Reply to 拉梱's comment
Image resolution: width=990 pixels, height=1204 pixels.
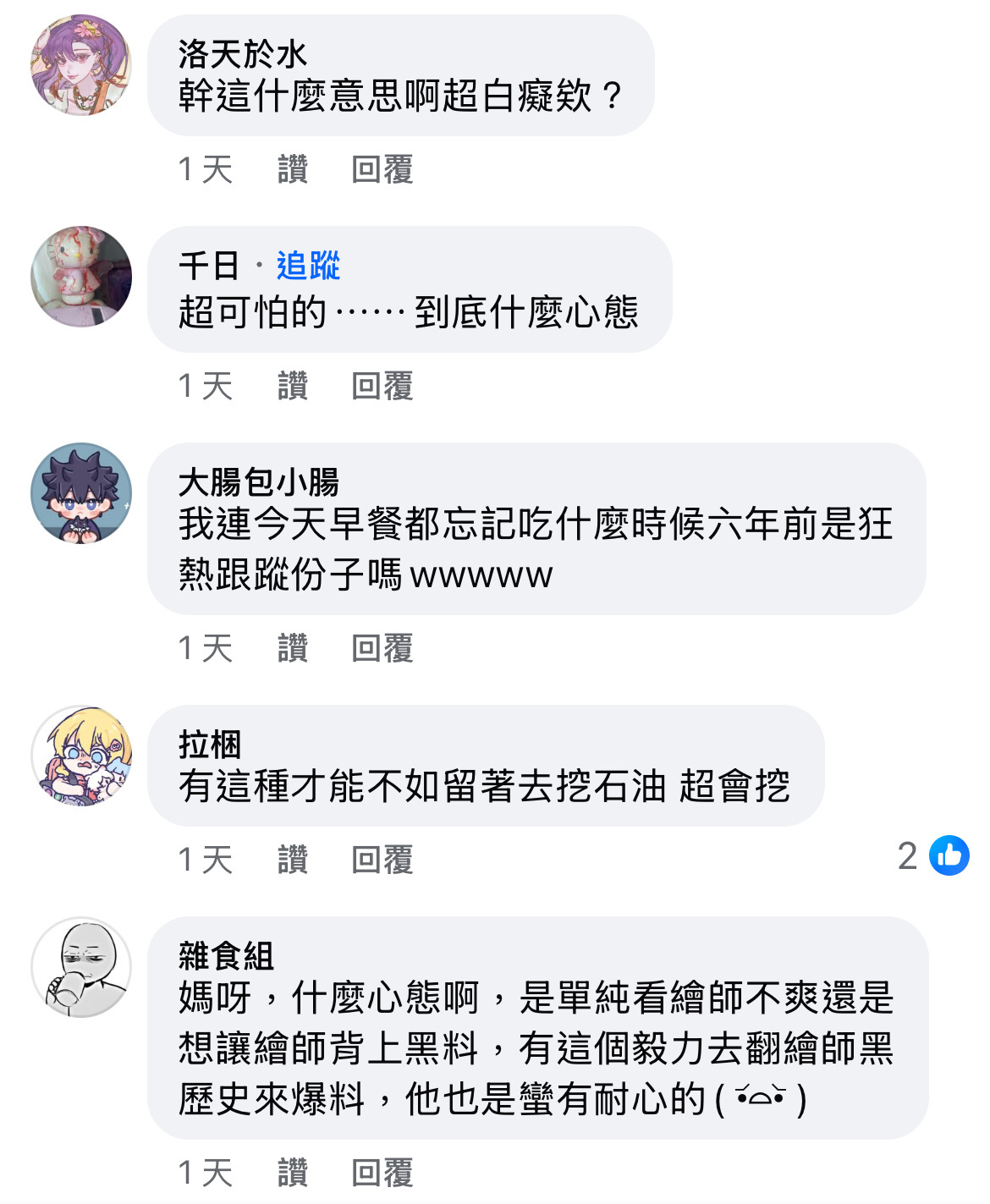coord(382,860)
